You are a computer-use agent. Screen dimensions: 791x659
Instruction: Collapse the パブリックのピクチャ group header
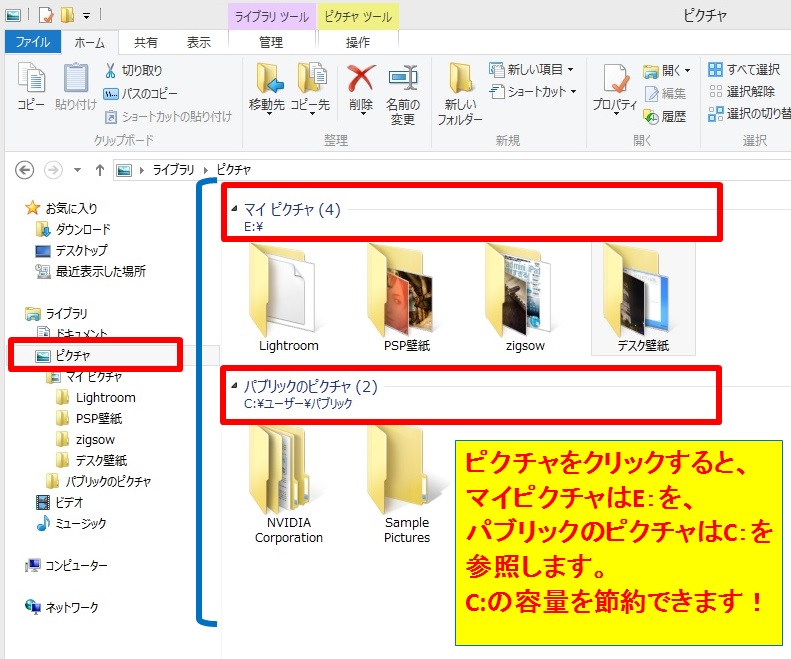[235, 386]
